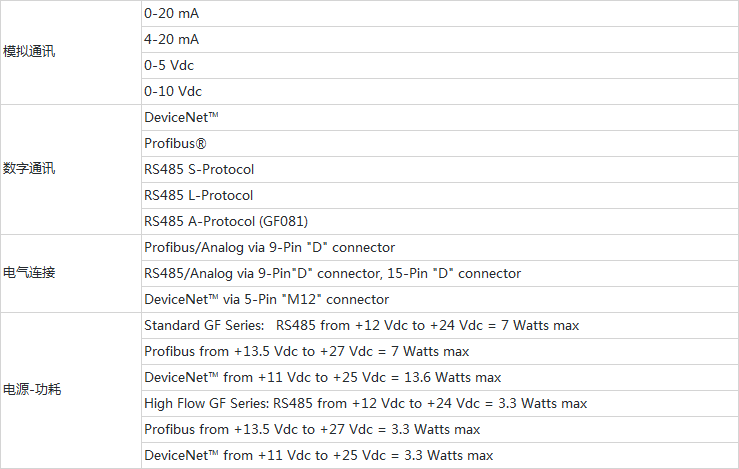This screenshot has height=469, width=739.
Task: Select Profibus/Analog 9-Pin "D" connector row
Action: click(x=269, y=247)
